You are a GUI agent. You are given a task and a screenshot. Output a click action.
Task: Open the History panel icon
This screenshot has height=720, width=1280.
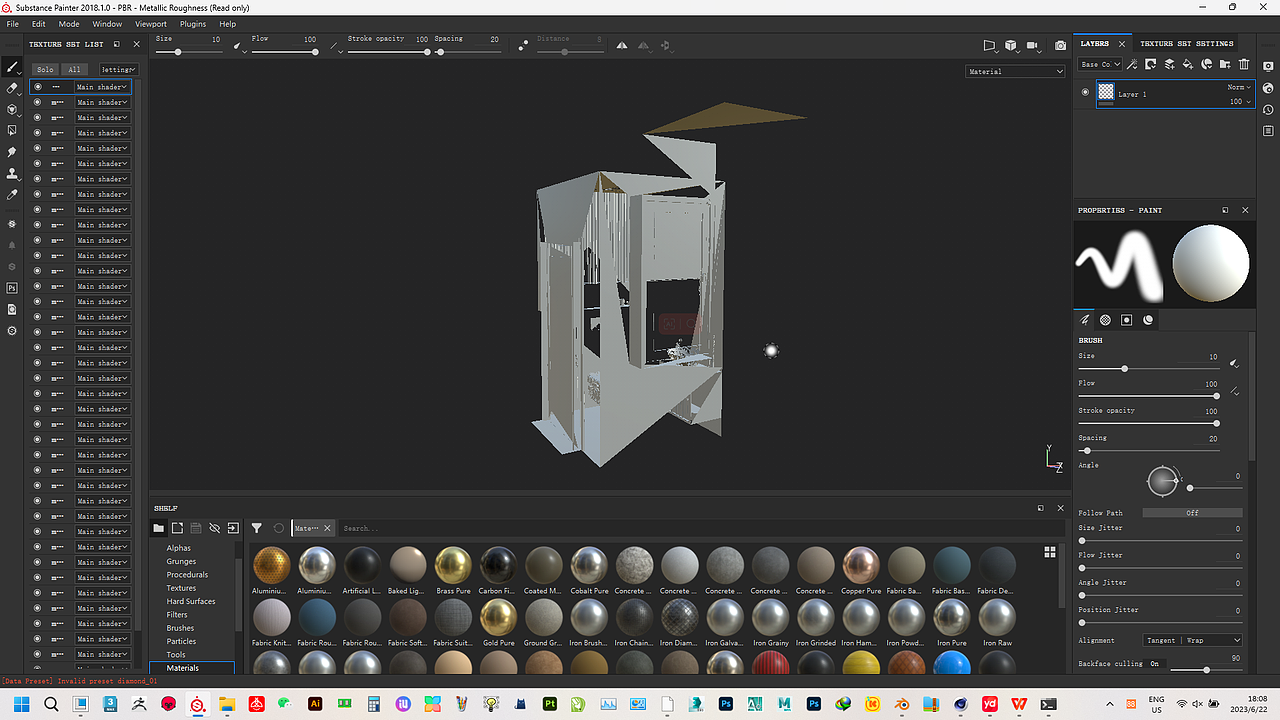(1268, 110)
